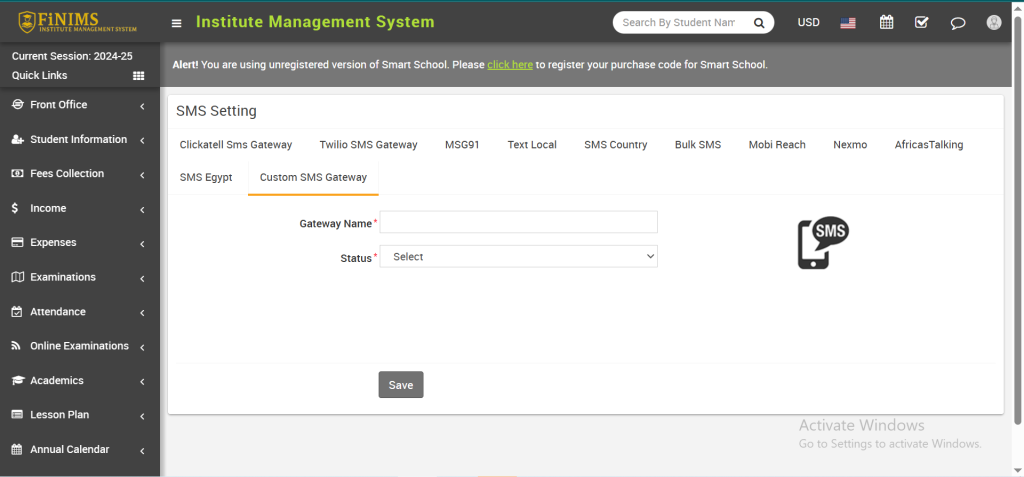
Task: Expand the Fees Collection sidebar menu
Action: [x=80, y=174]
